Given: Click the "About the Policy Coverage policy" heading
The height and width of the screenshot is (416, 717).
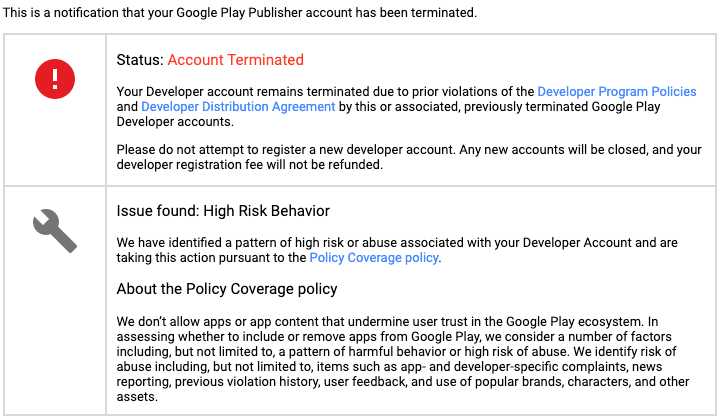Looking at the screenshot, I should [x=227, y=289].
